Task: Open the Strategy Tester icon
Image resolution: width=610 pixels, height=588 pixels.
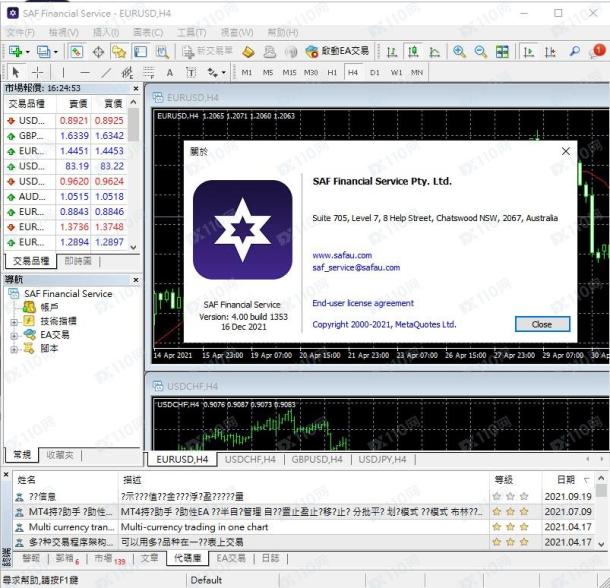Action: pos(162,52)
